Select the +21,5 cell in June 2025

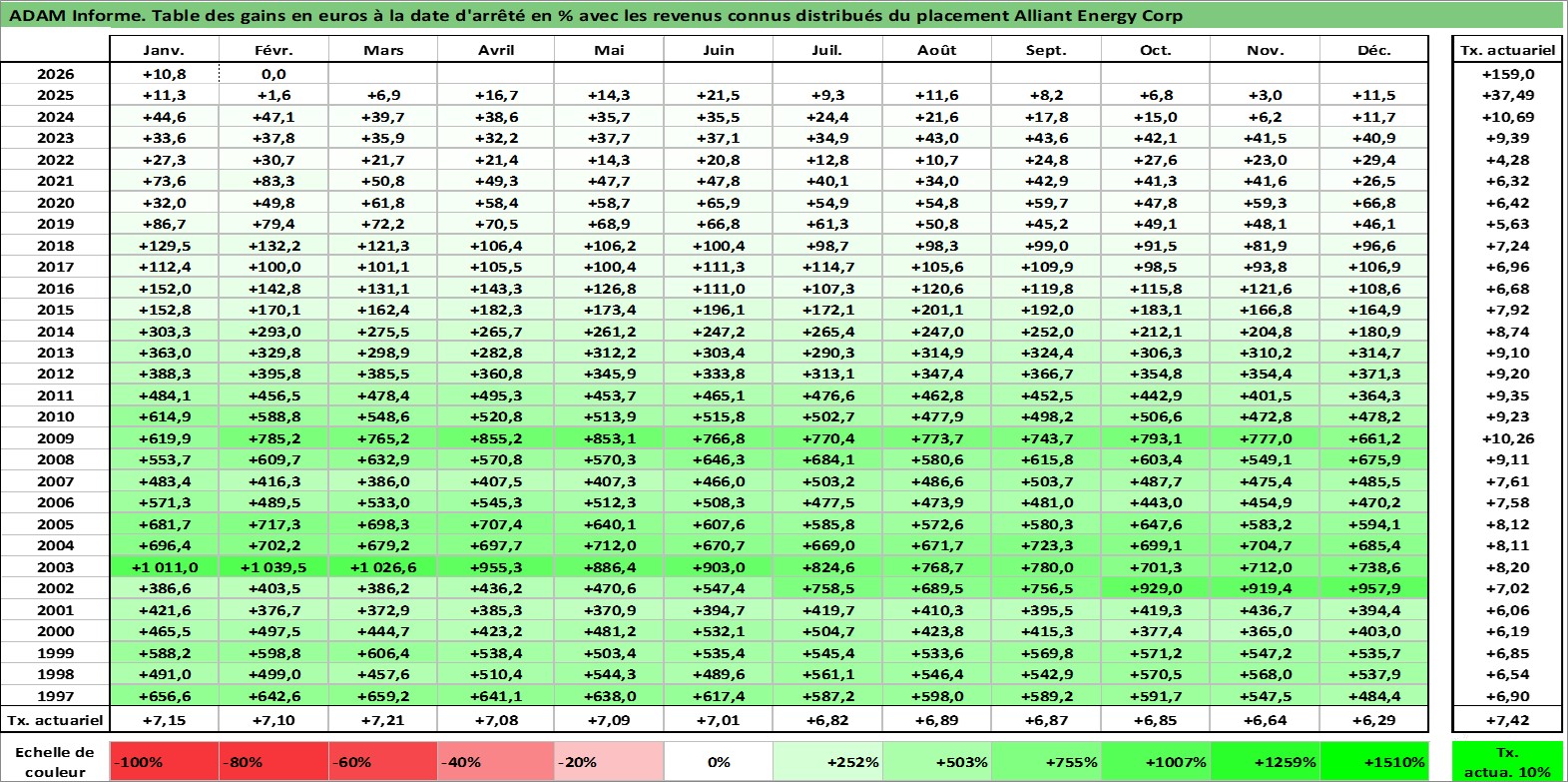click(718, 95)
